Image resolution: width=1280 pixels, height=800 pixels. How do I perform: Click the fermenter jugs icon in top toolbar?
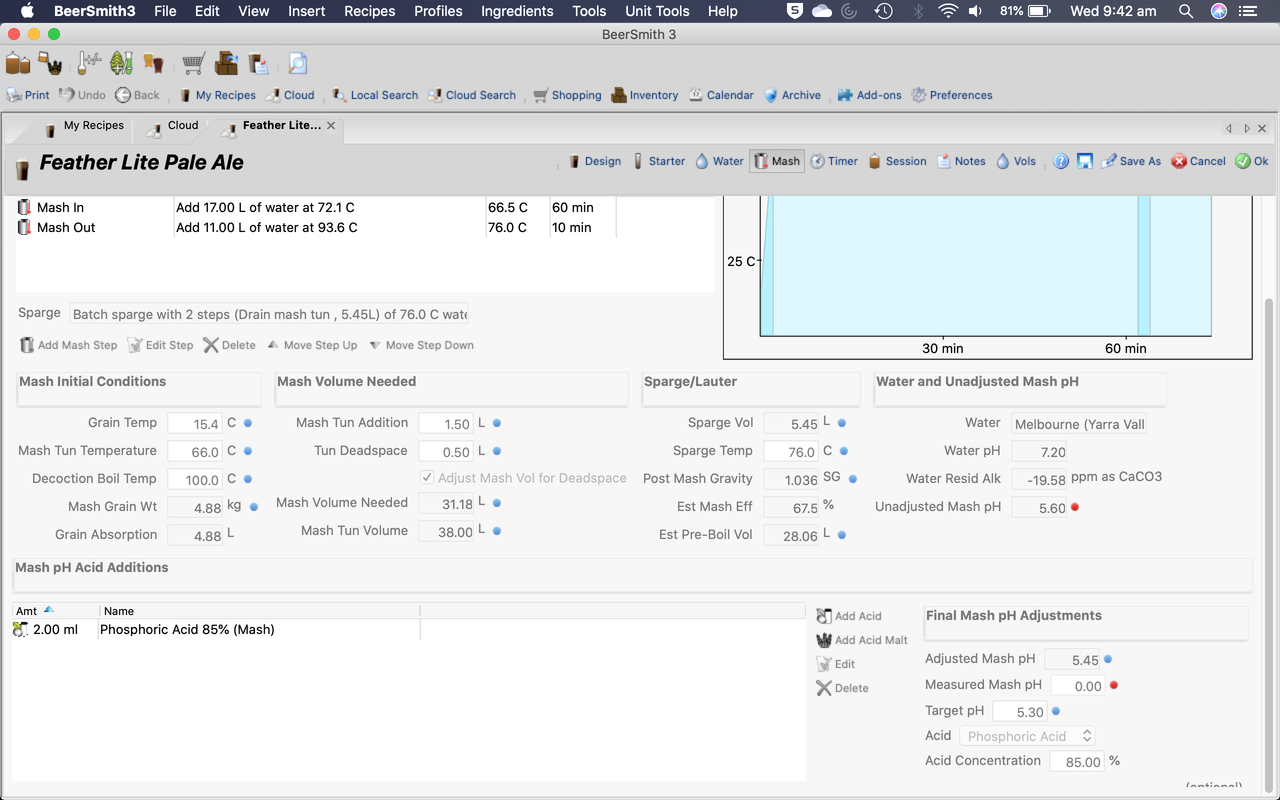point(18,63)
